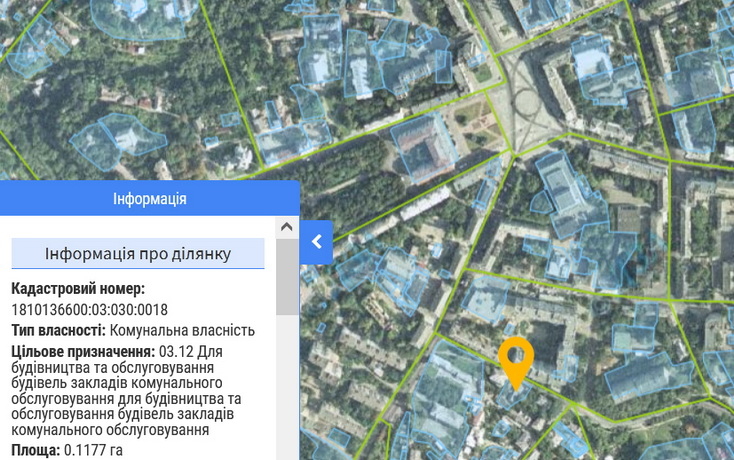Viewport: 734px width, 460px height.
Task: Select the parcel beneath the orange pin
Action: coord(513,396)
